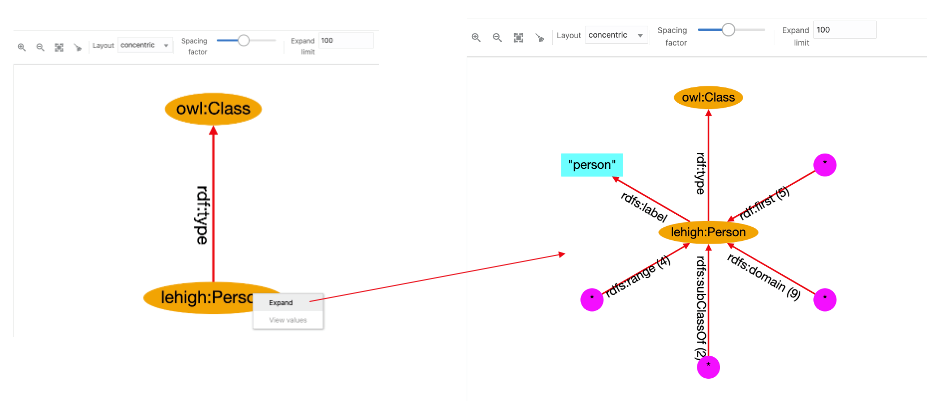Click zoom in icon in left panel

21,47
